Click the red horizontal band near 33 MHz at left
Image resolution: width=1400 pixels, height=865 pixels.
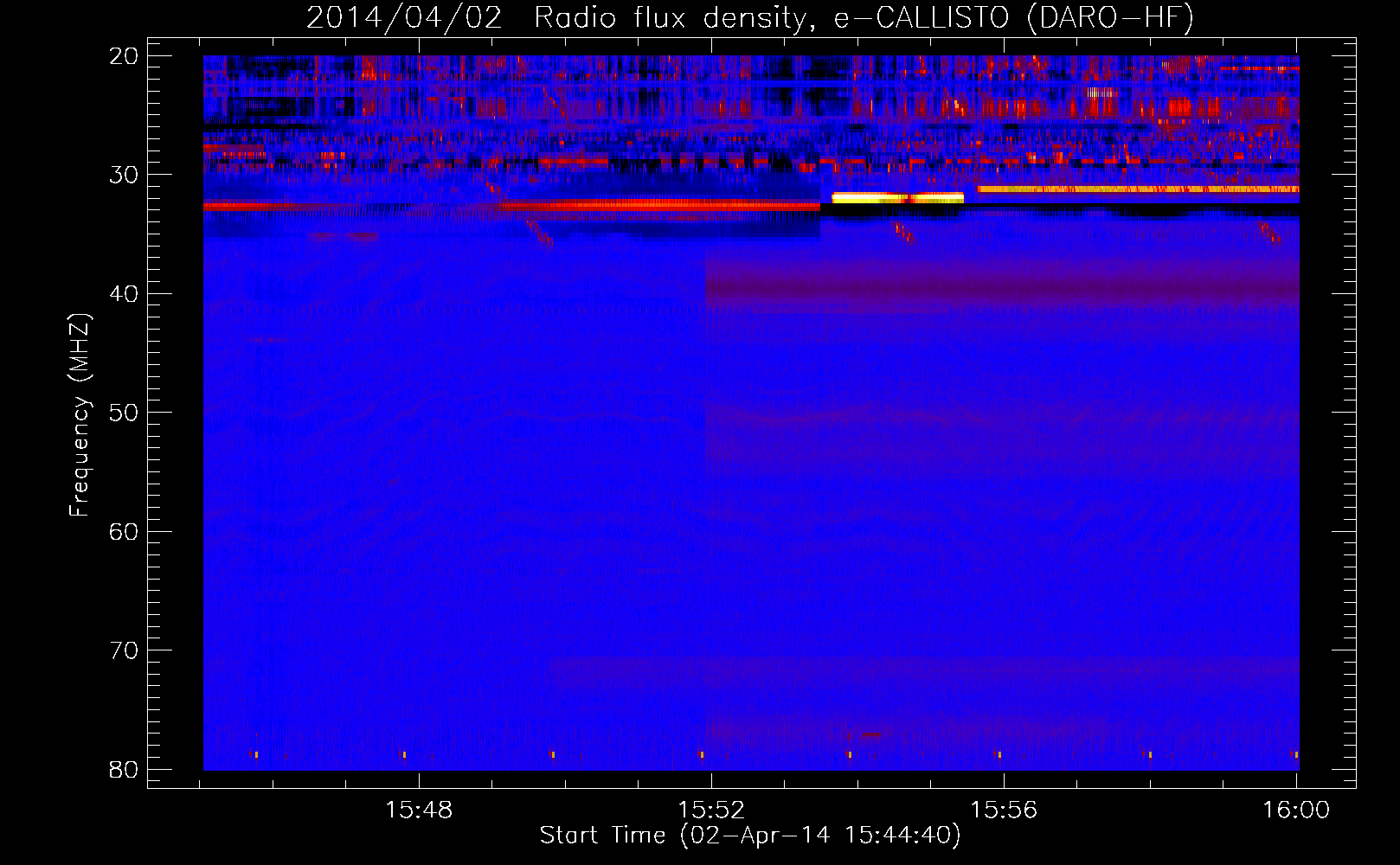(x=511, y=206)
